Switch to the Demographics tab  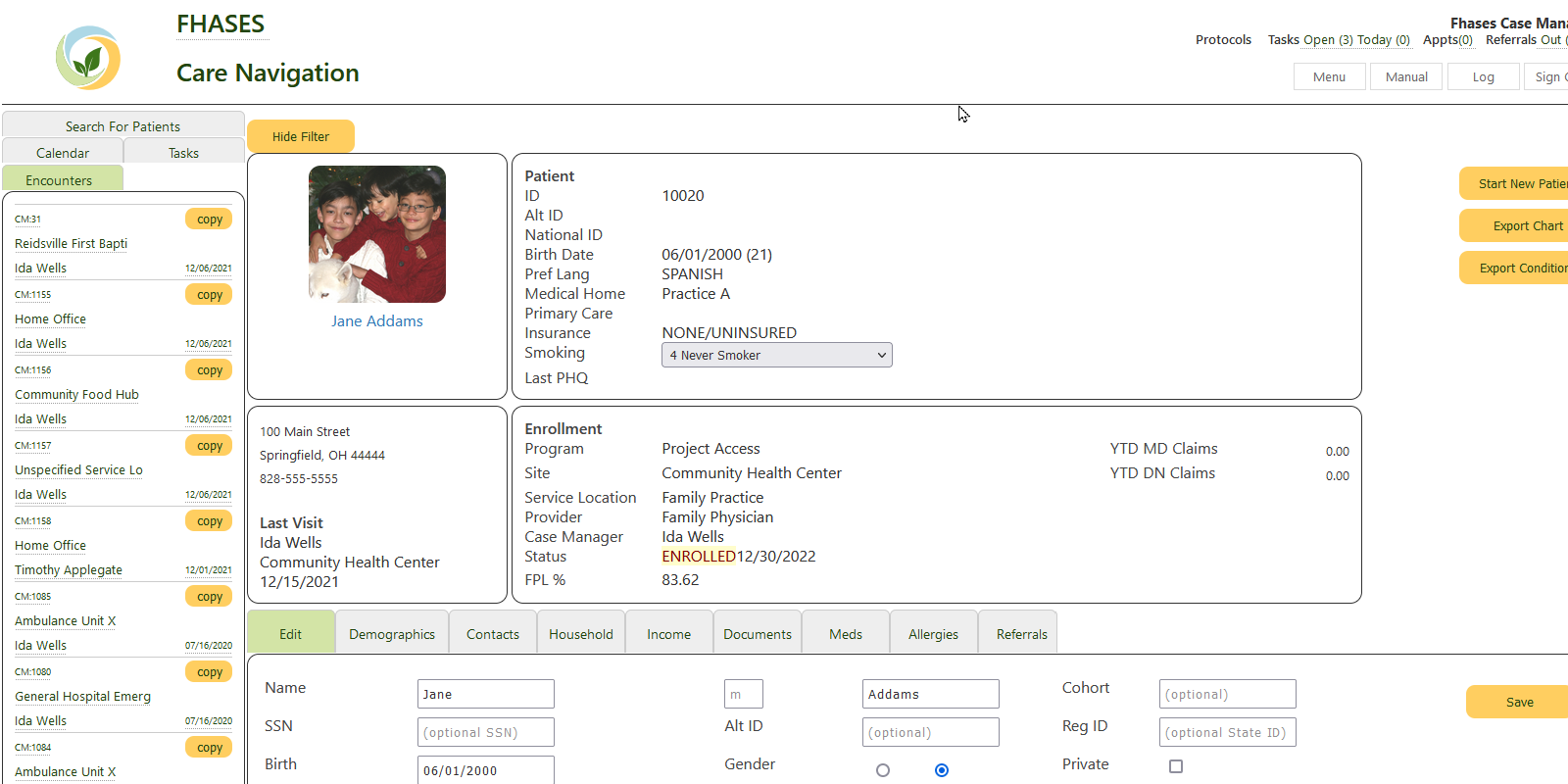(392, 634)
